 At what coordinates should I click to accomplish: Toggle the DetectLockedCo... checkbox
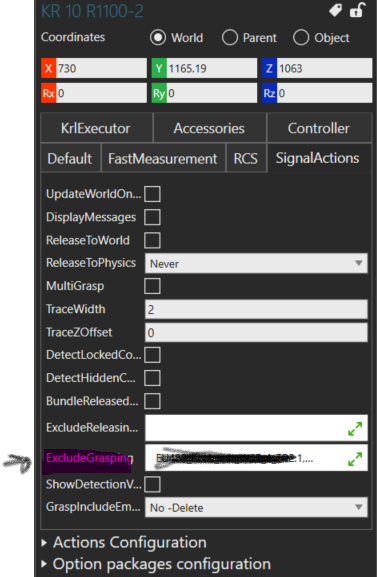tap(152, 355)
